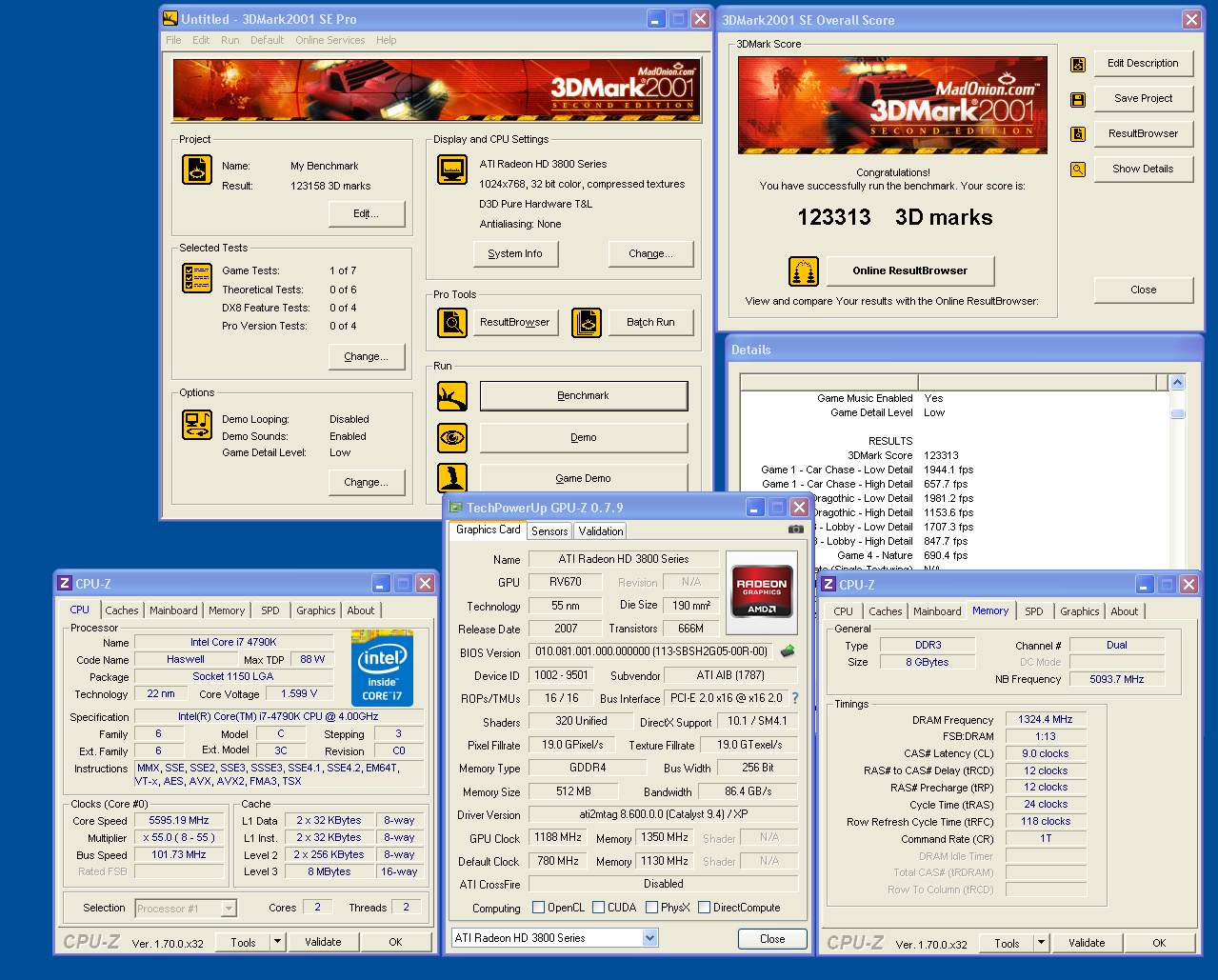This screenshot has height=980, width=1218.
Task: Click OK in the Memory CPU-Z window
Action: (x=1159, y=943)
